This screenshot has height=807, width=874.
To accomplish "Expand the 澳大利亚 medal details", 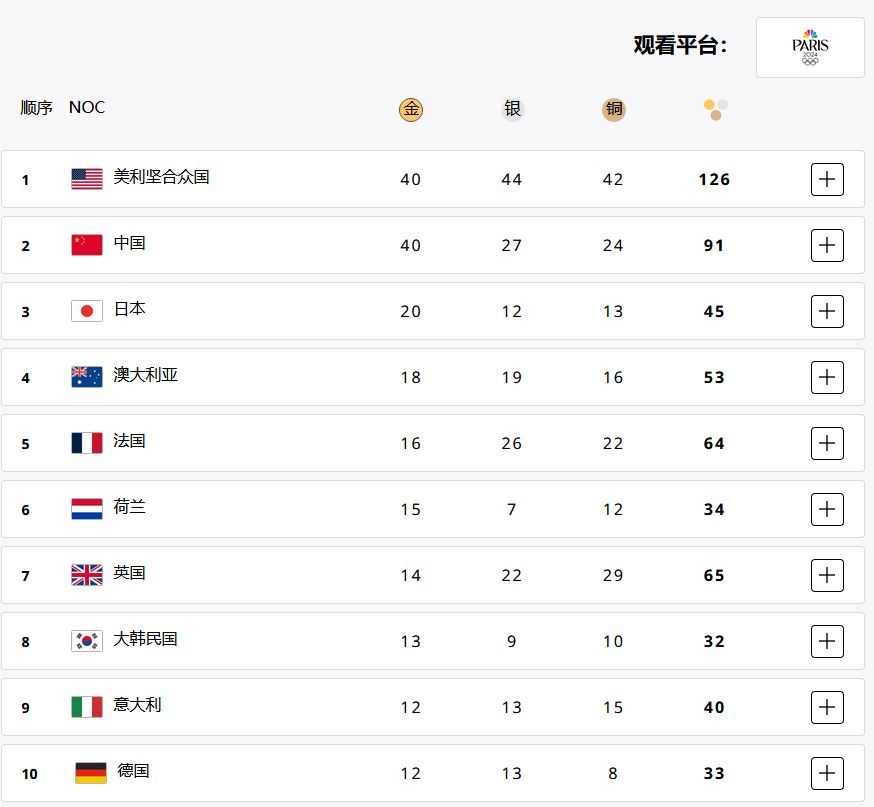I will click(x=827, y=377).
